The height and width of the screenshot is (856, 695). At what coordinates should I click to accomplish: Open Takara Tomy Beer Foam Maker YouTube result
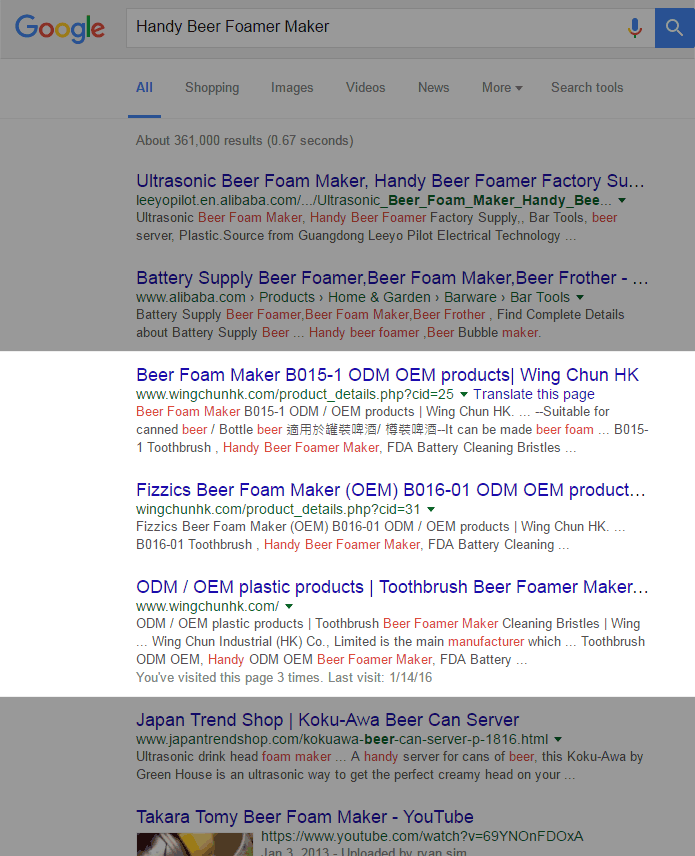[305, 817]
